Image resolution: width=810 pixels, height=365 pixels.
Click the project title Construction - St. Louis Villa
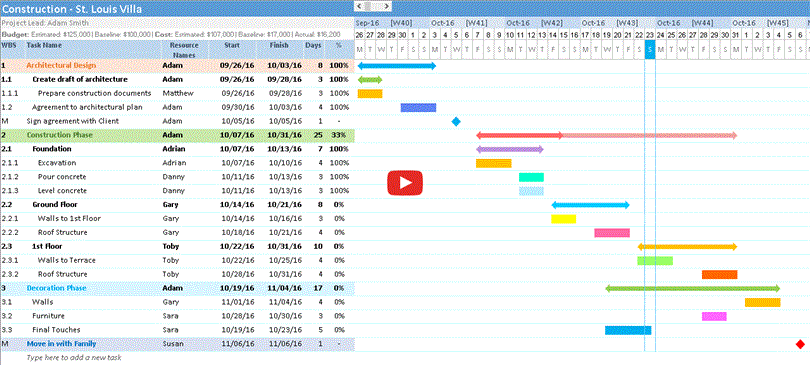(72, 9)
